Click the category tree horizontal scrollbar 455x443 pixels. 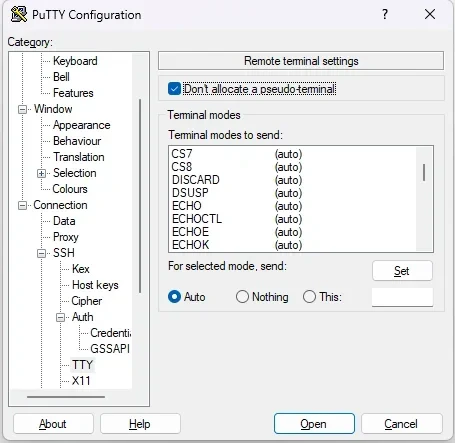click(66, 397)
